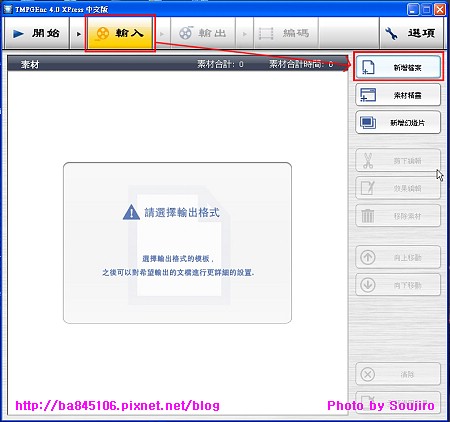Maximize the TMPGEnc 4.0 XPress window

coord(426,9)
